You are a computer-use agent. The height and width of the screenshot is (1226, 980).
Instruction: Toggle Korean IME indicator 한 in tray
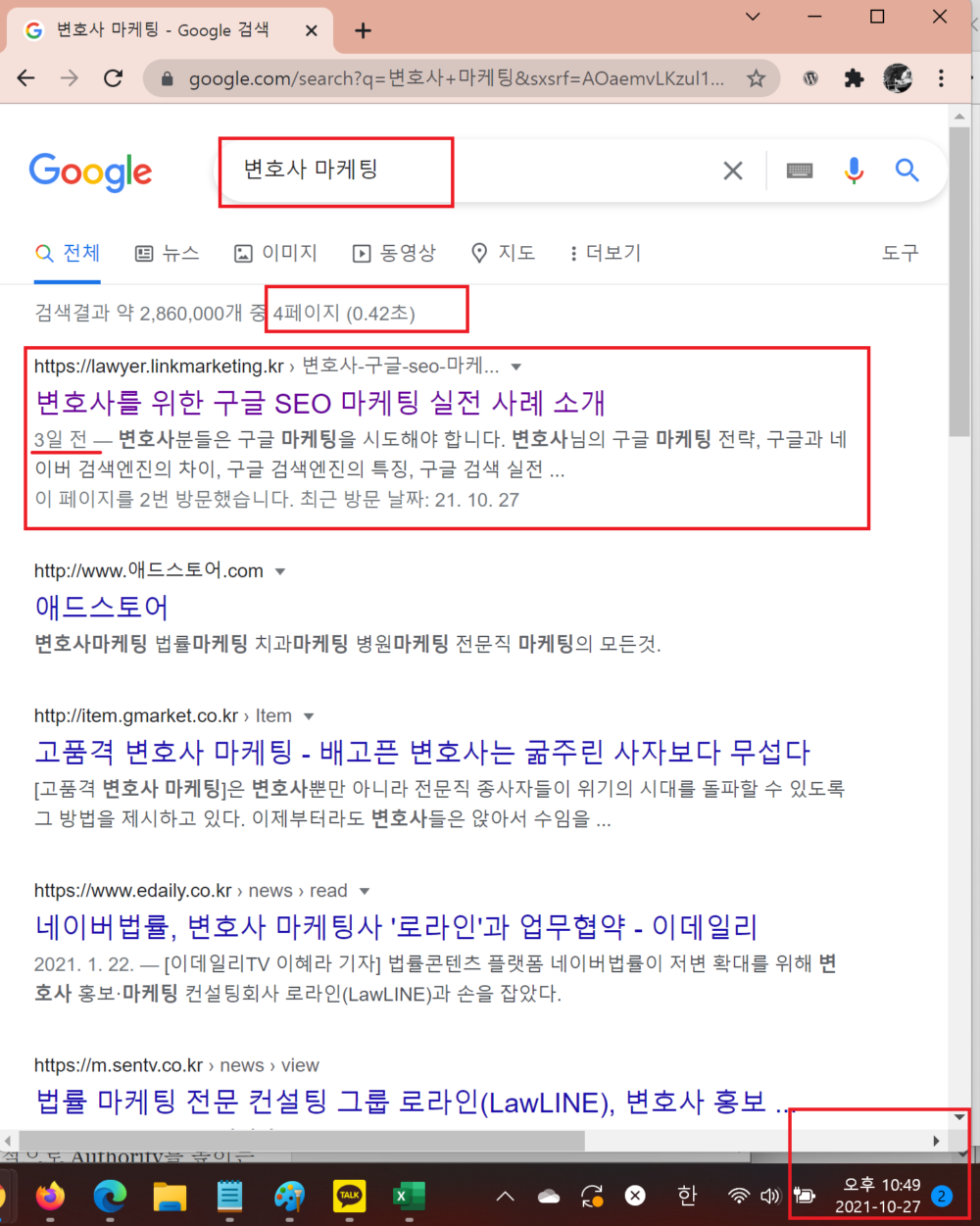coord(688,1196)
